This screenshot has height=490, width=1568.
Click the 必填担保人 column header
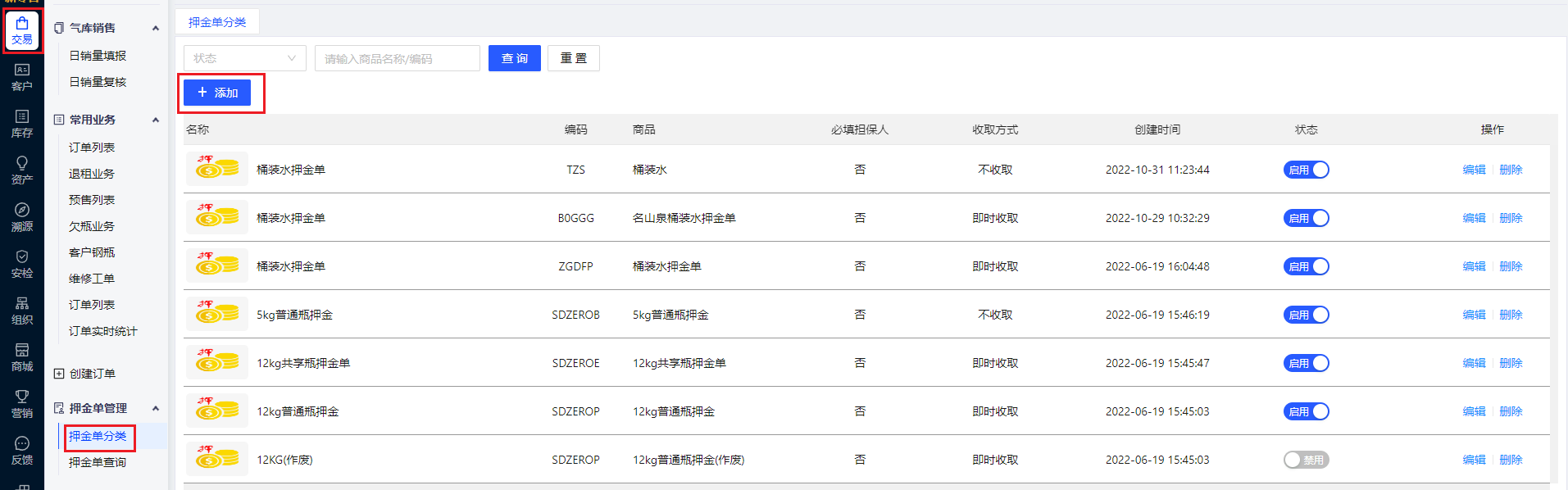pyautogui.click(x=860, y=129)
